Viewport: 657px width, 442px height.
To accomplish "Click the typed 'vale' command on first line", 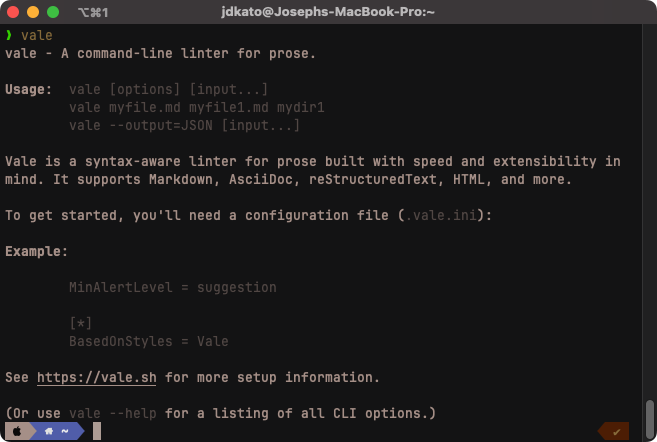I will (x=36, y=35).
